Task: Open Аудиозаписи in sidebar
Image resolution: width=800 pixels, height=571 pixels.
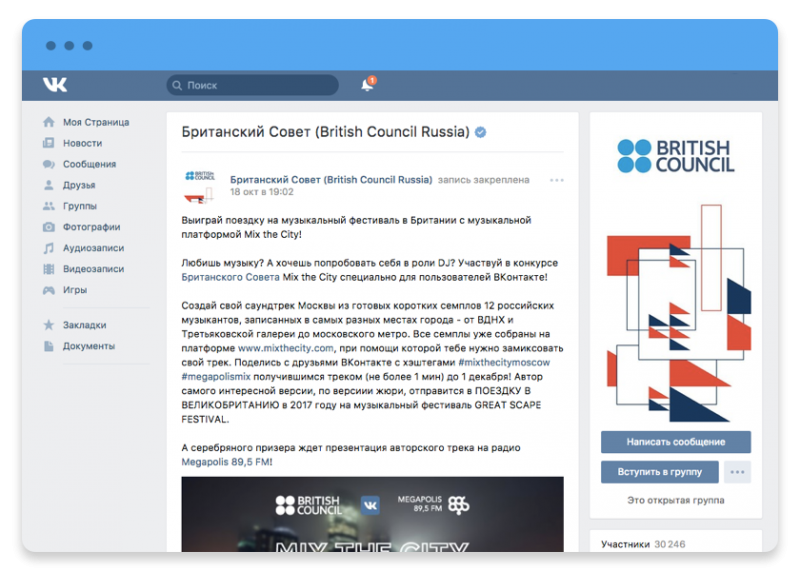Action: pos(93,248)
